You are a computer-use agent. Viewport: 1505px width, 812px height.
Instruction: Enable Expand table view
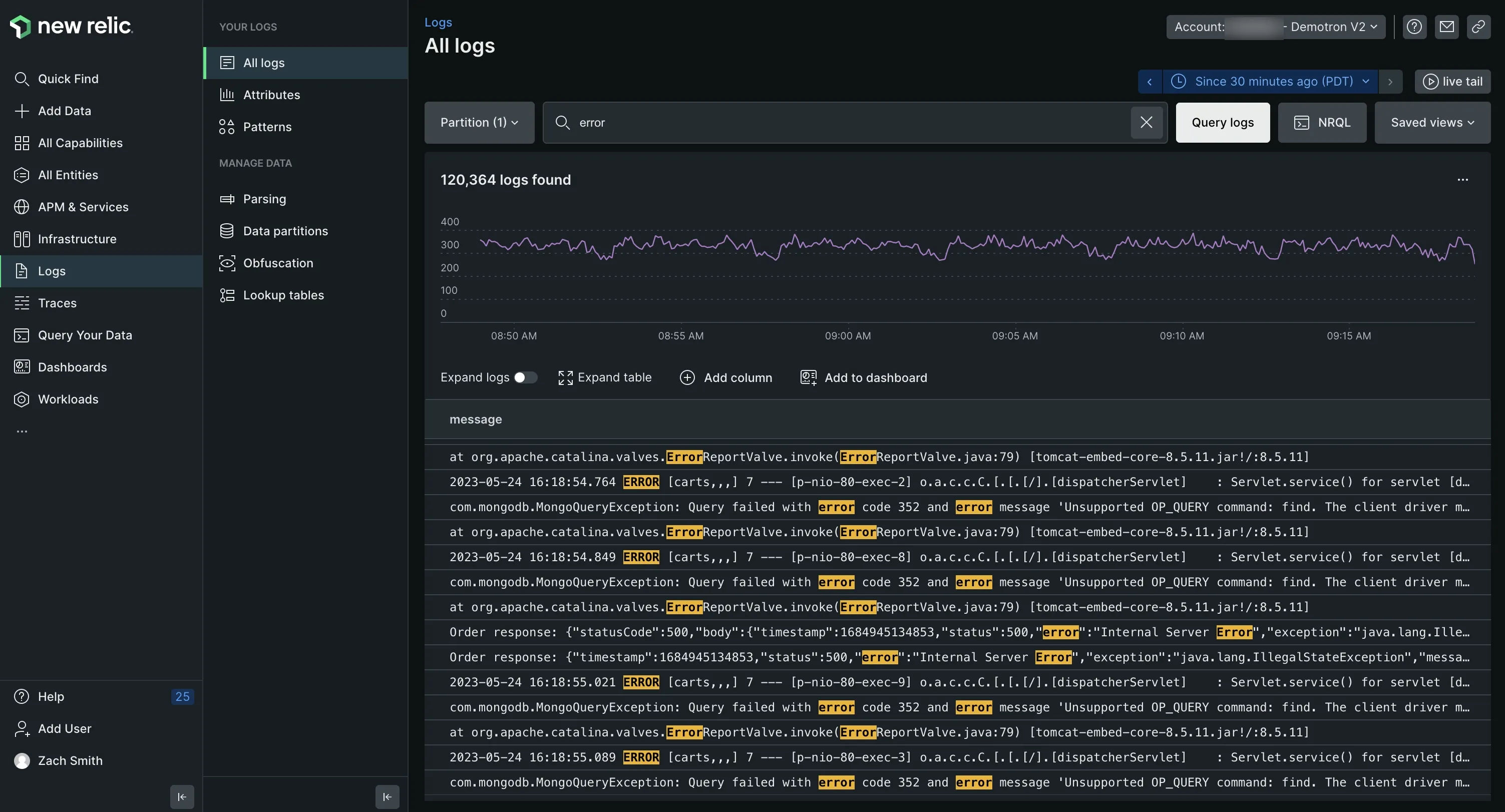[x=605, y=377]
